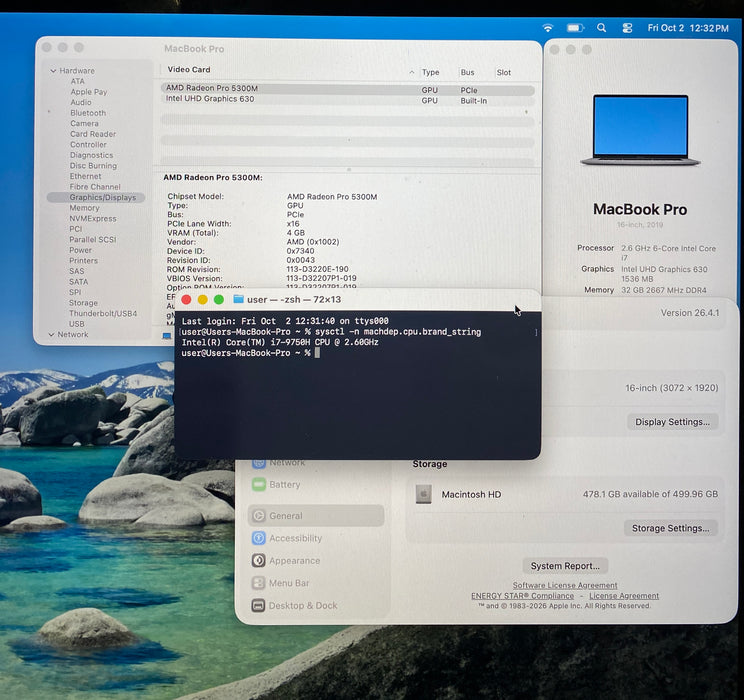The height and width of the screenshot is (700, 744).
Task: Select Bluetooth in hardware list
Action: tap(88, 113)
